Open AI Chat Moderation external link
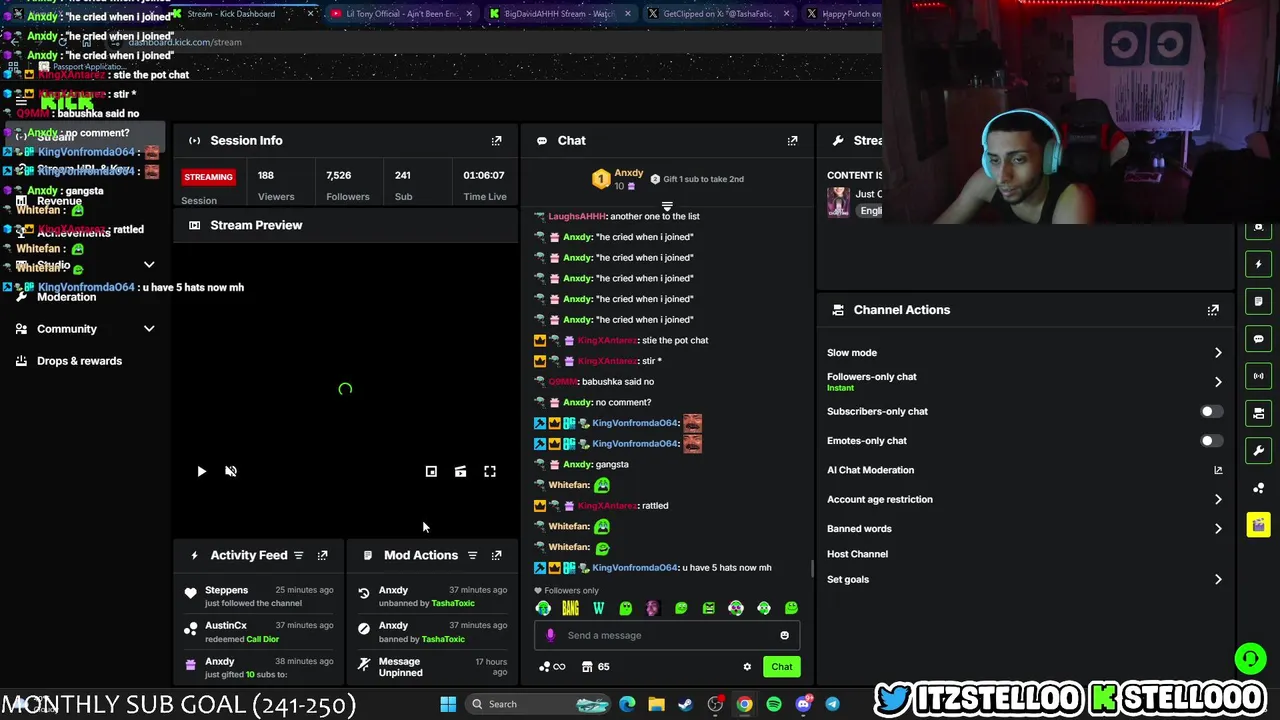 click(x=1217, y=470)
